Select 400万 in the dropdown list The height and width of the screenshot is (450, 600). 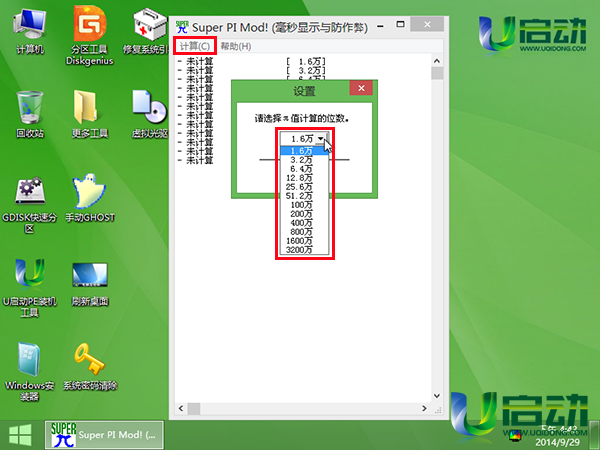[x=304, y=223]
